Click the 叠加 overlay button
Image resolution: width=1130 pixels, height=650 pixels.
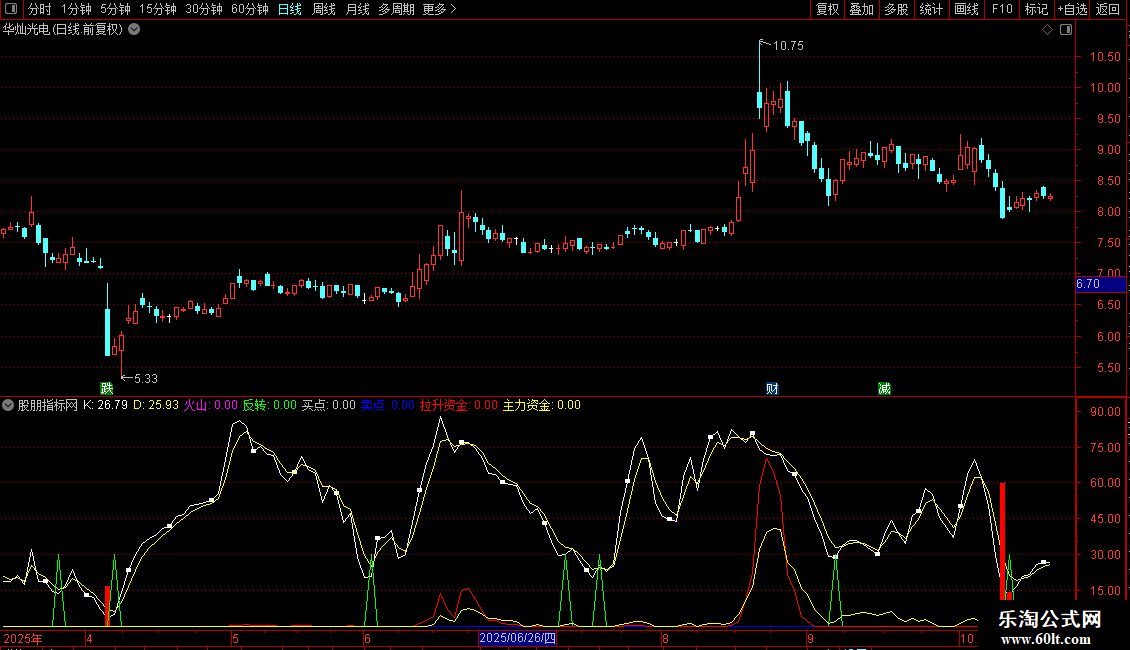861,9
